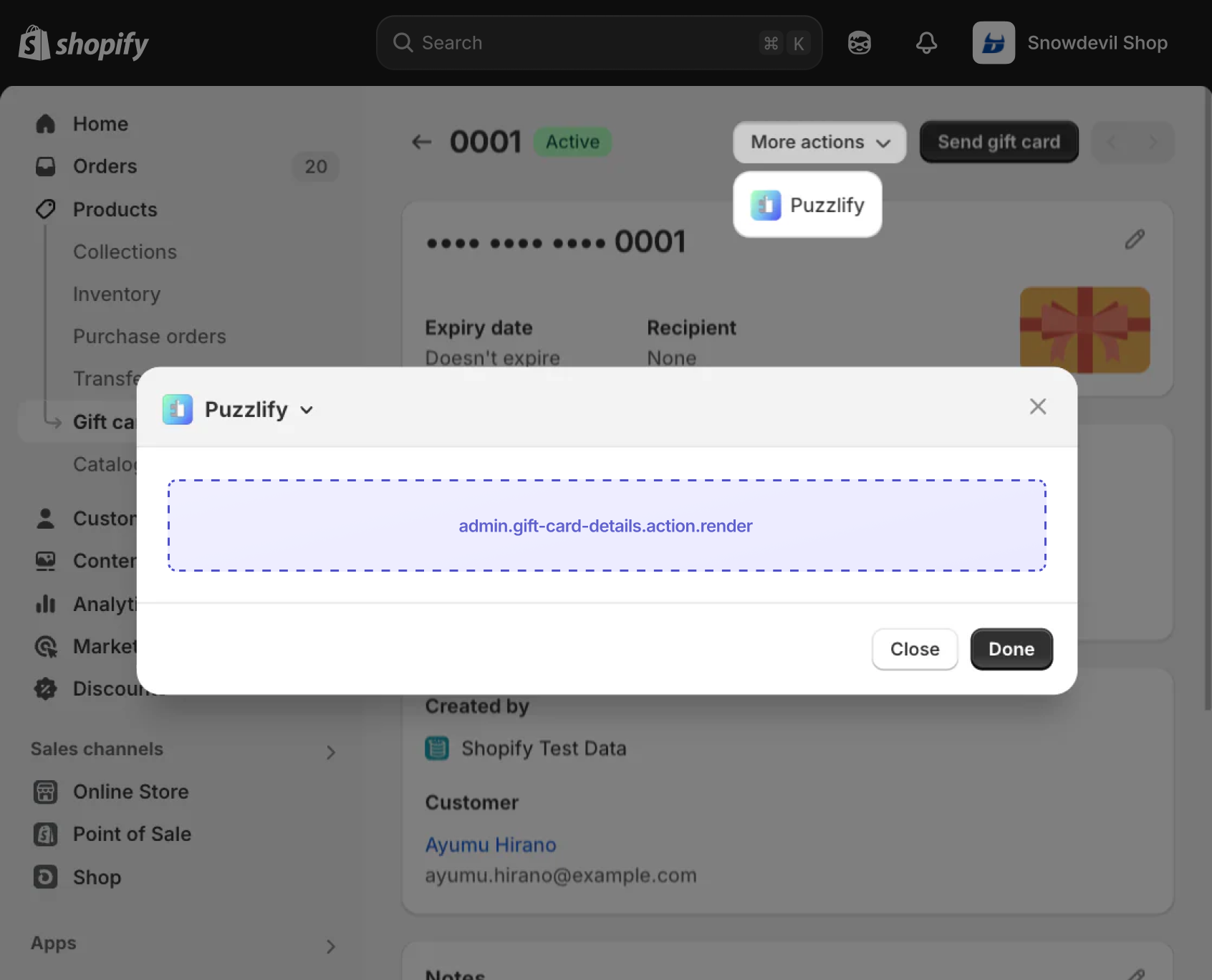This screenshot has width=1212, height=980.
Task: Click the Online Store storefront icon
Action: coord(45,792)
